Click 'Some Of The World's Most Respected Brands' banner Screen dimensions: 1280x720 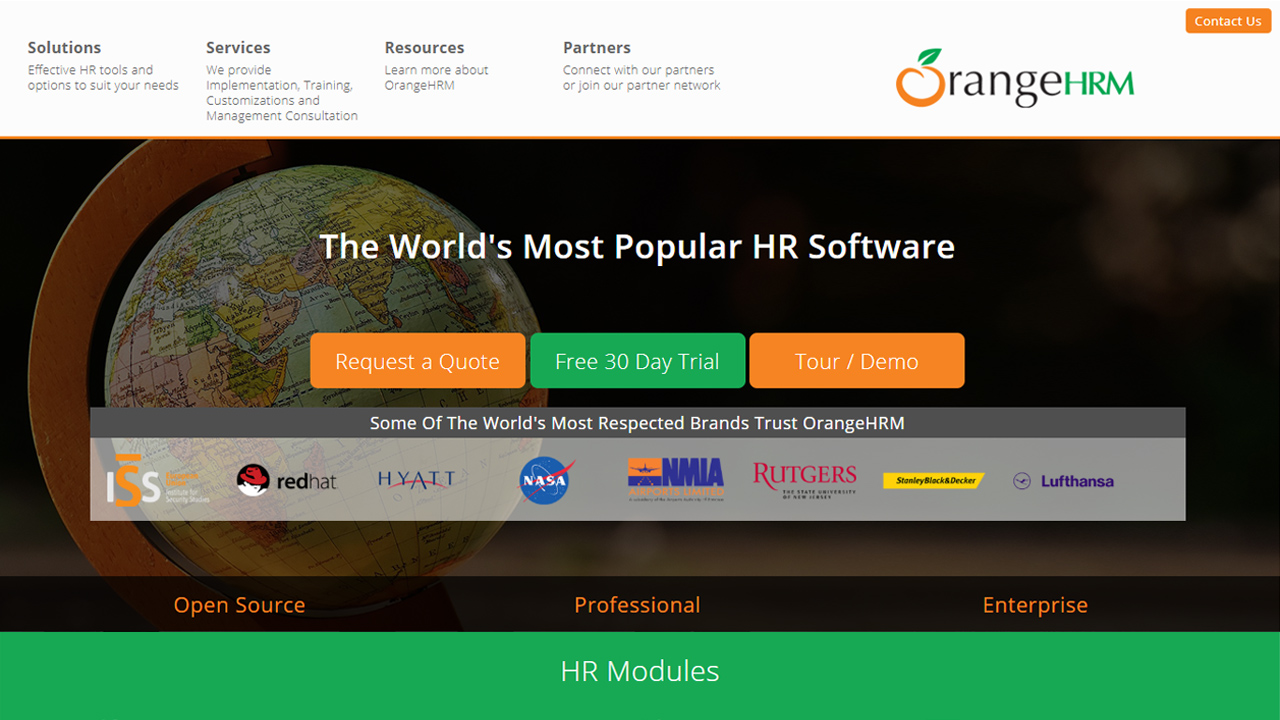637,423
